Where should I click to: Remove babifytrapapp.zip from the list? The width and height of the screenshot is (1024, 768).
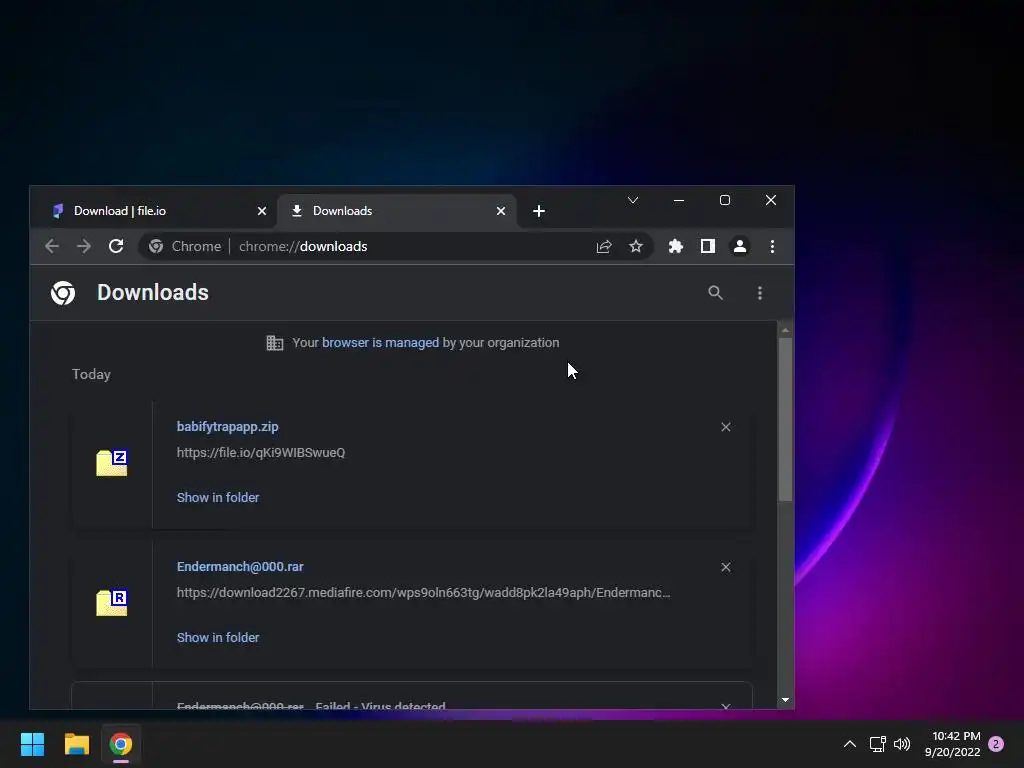(726, 427)
